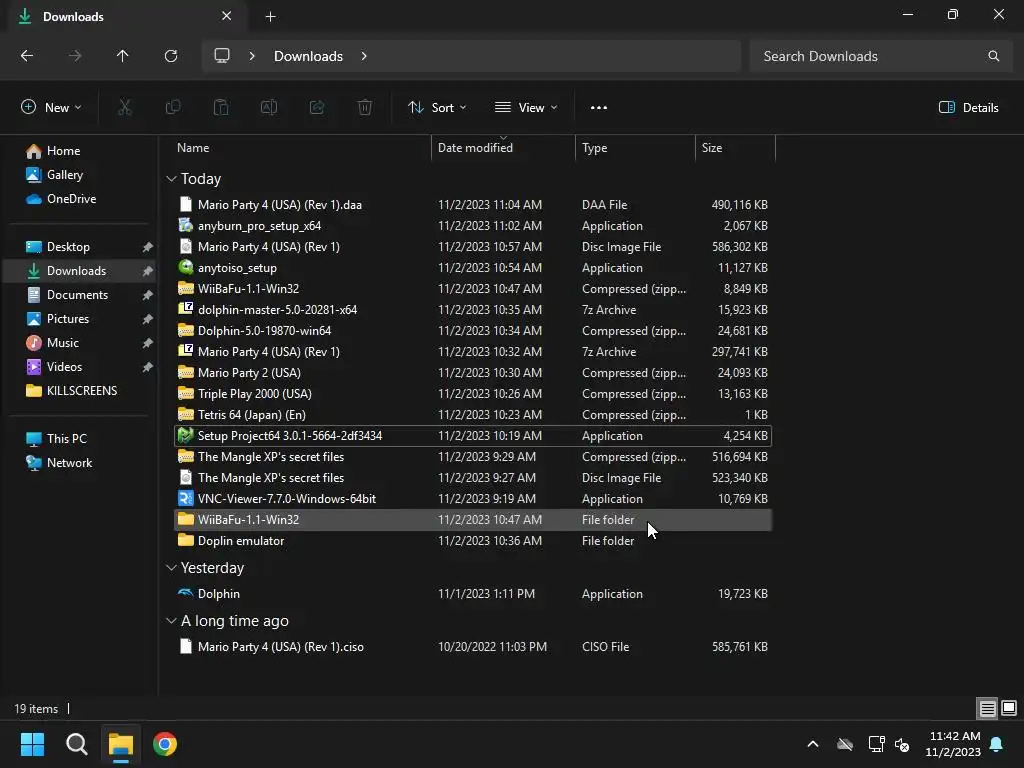The image size is (1024, 768).
Task: Open Documents in navigation pane
Action: click(x=77, y=295)
